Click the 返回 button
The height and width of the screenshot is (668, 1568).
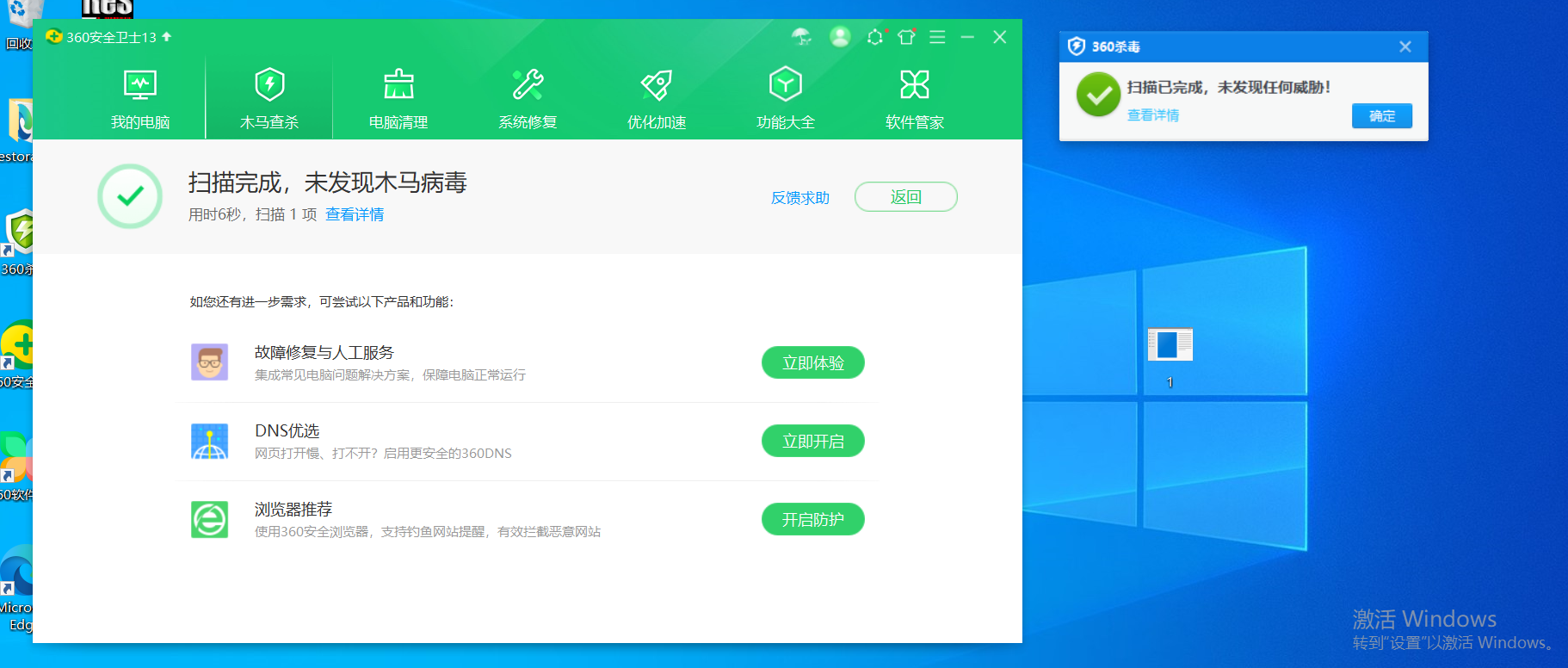pyautogui.click(x=905, y=197)
